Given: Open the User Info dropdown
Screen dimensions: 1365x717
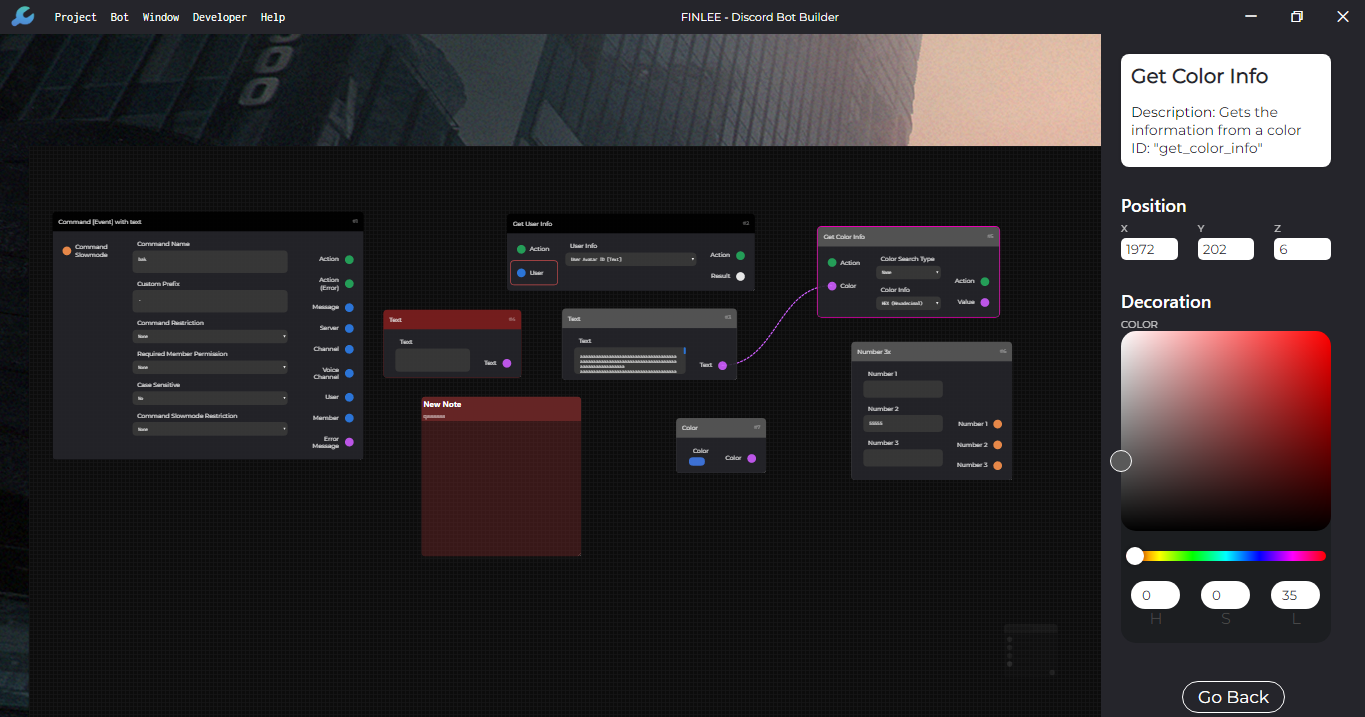Looking at the screenshot, I should click(631, 259).
